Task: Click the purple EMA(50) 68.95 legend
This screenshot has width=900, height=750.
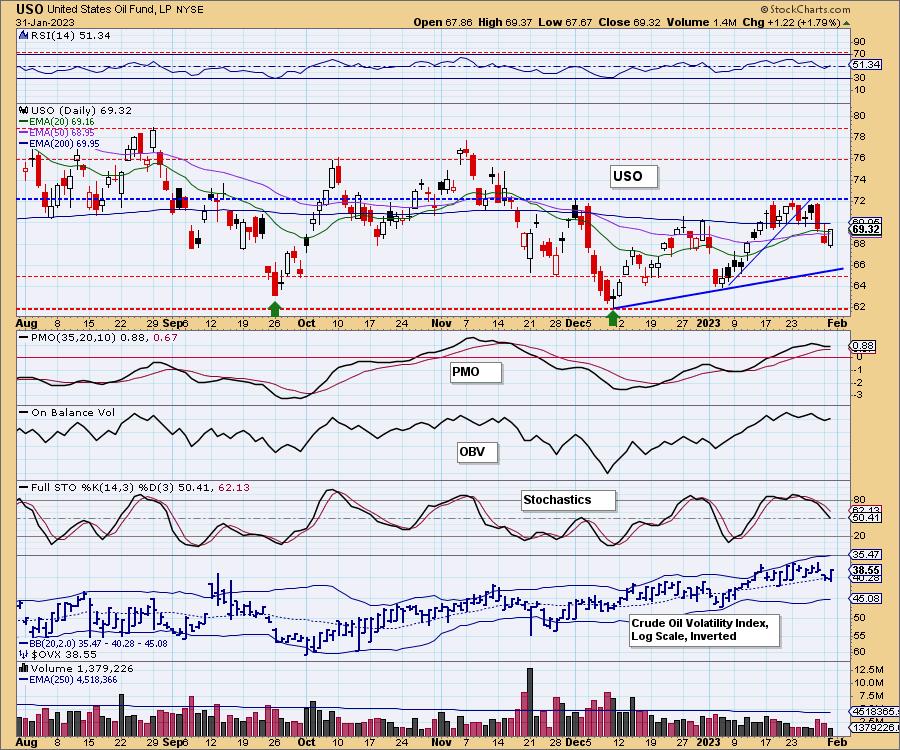Action: 57,133
